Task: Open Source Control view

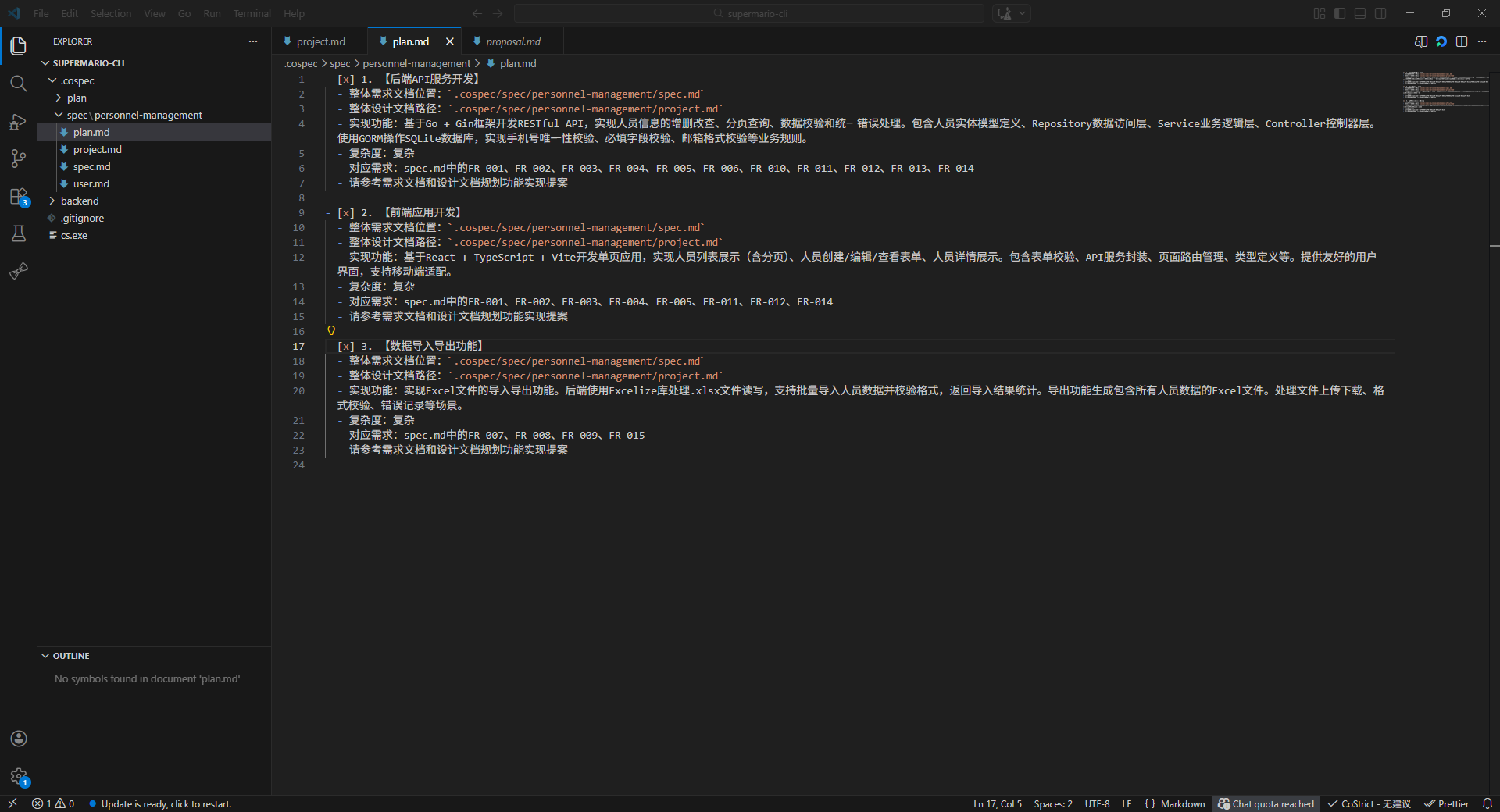Action: coord(19,158)
